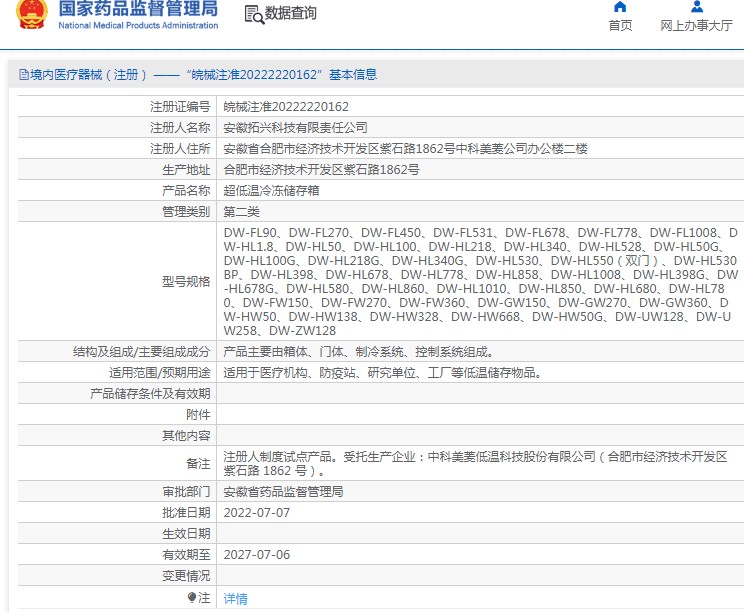Click 国家药品监督管理局 title
The width and height of the screenshot is (744, 612).
click(138, 9)
